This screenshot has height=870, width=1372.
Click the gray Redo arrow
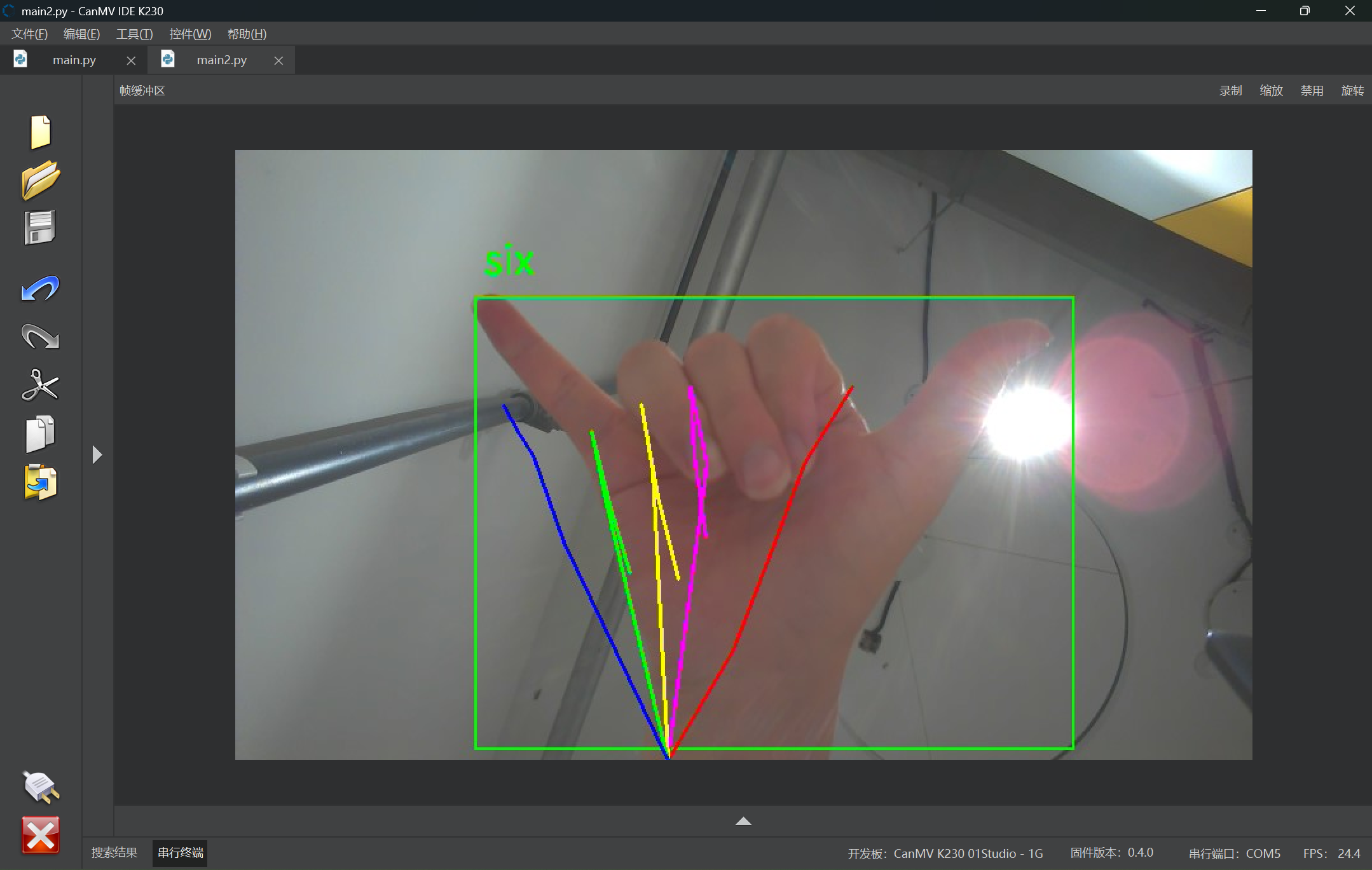click(41, 336)
